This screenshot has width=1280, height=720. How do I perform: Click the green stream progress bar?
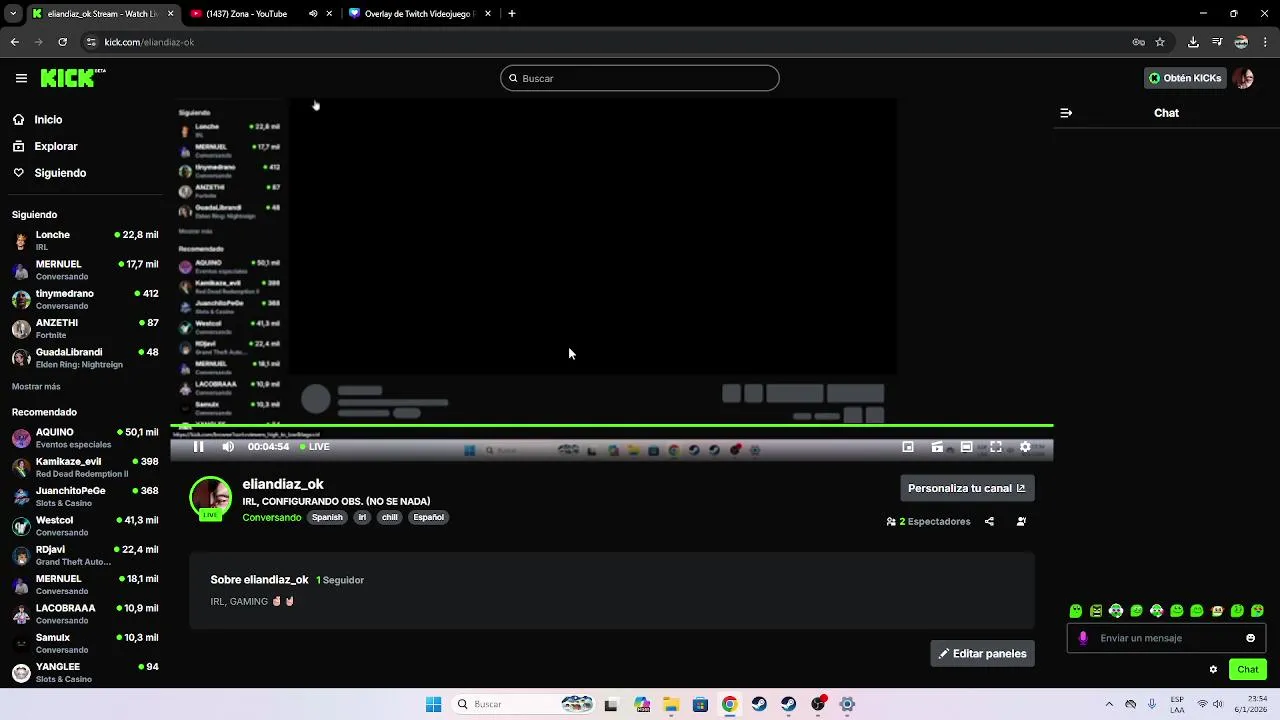[612, 426]
